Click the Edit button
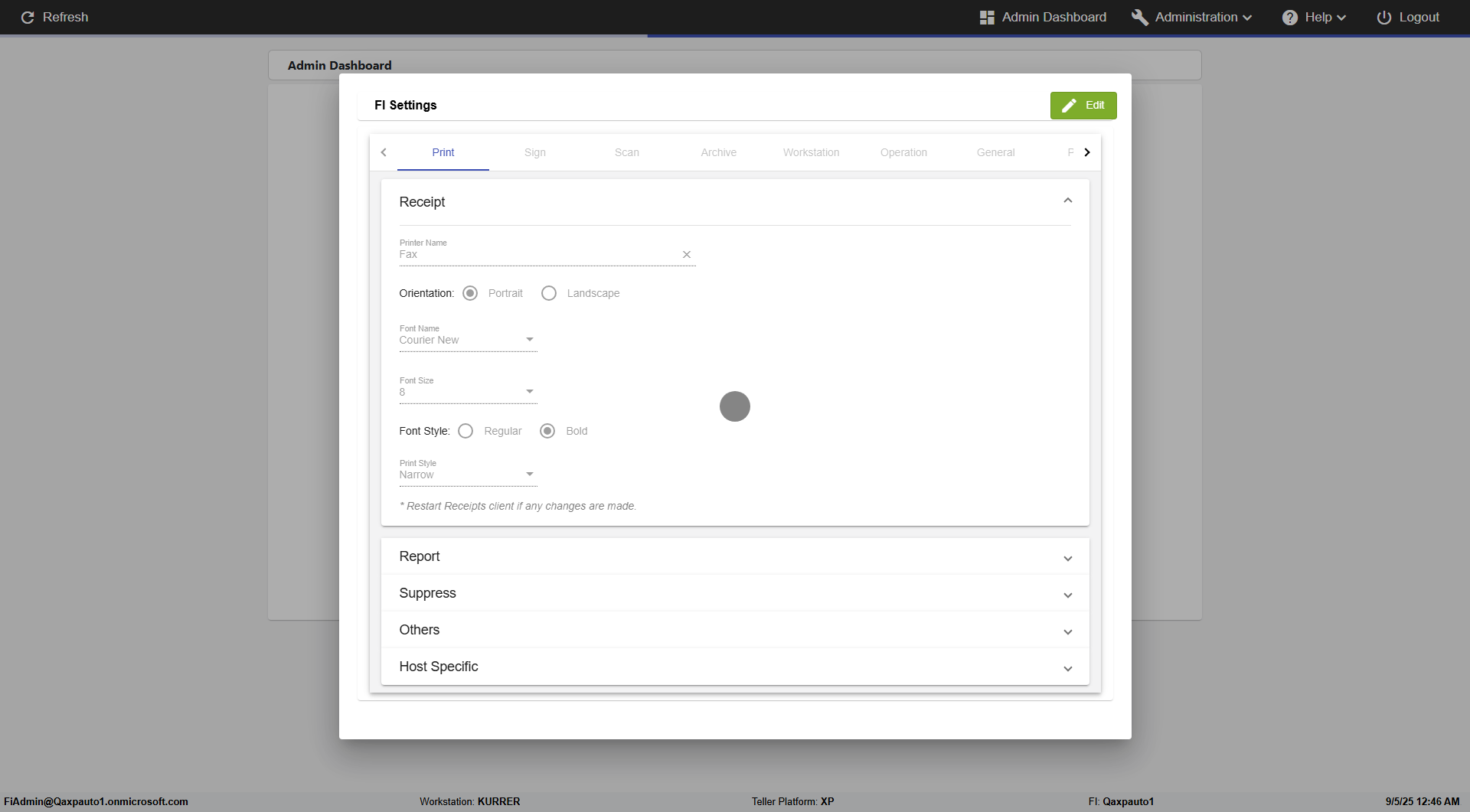The height and width of the screenshot is (812, 1470). click(1083, 106)
